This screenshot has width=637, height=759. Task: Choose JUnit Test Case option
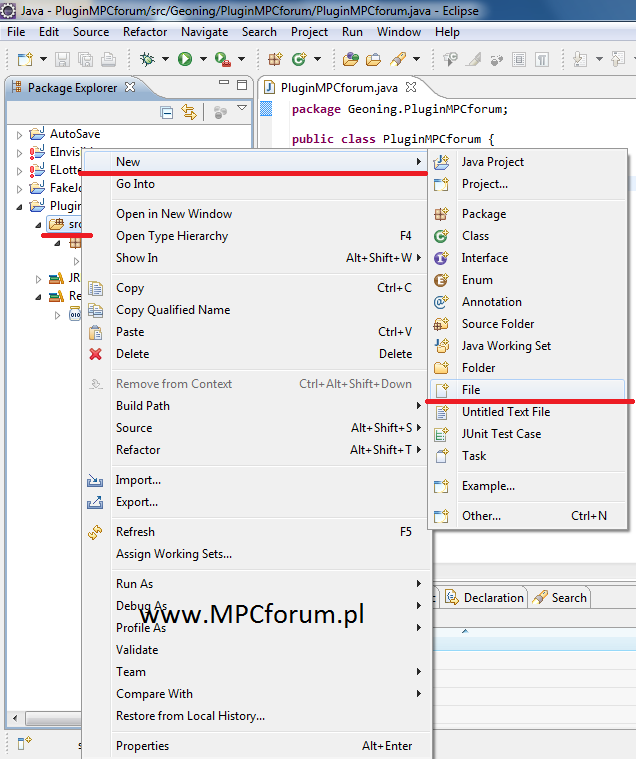pos(527,434)
